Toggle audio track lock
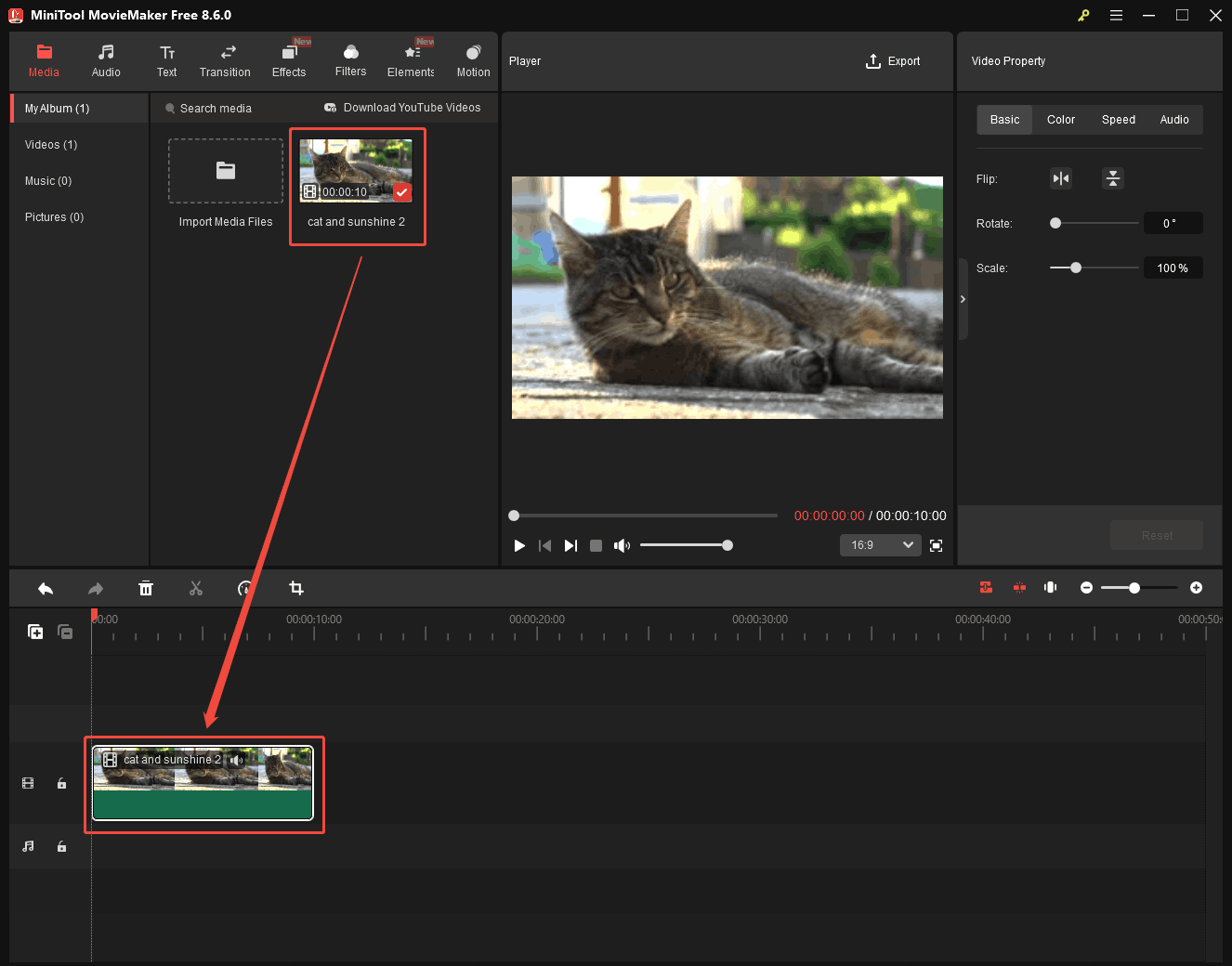The width and height of the screenshot is (1232, 966). [x=61, y=846]
